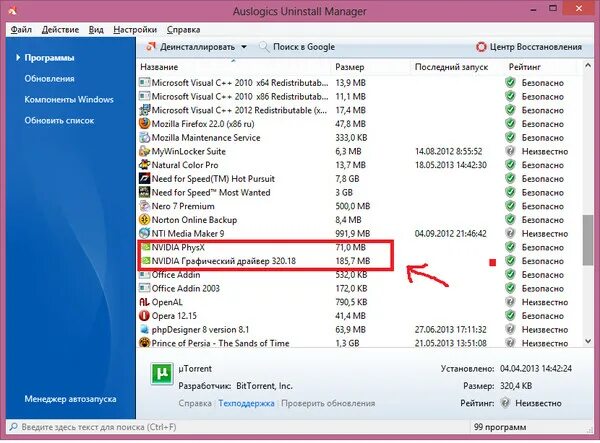Click the Справка link in details pane
This screenshot has width=600, height=443.
click(x=195, y=403)
